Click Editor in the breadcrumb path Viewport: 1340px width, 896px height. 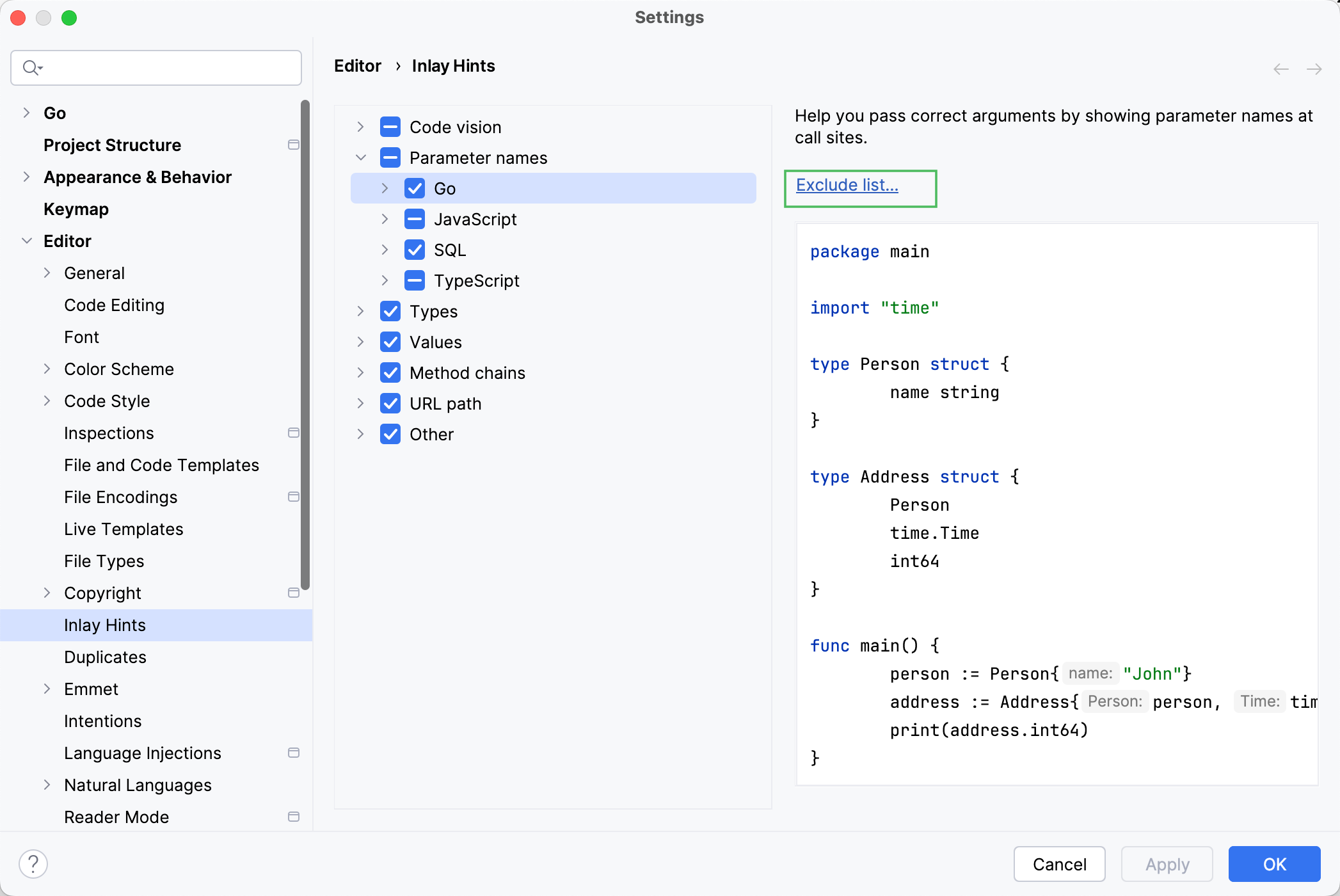[x=357, y=65]
